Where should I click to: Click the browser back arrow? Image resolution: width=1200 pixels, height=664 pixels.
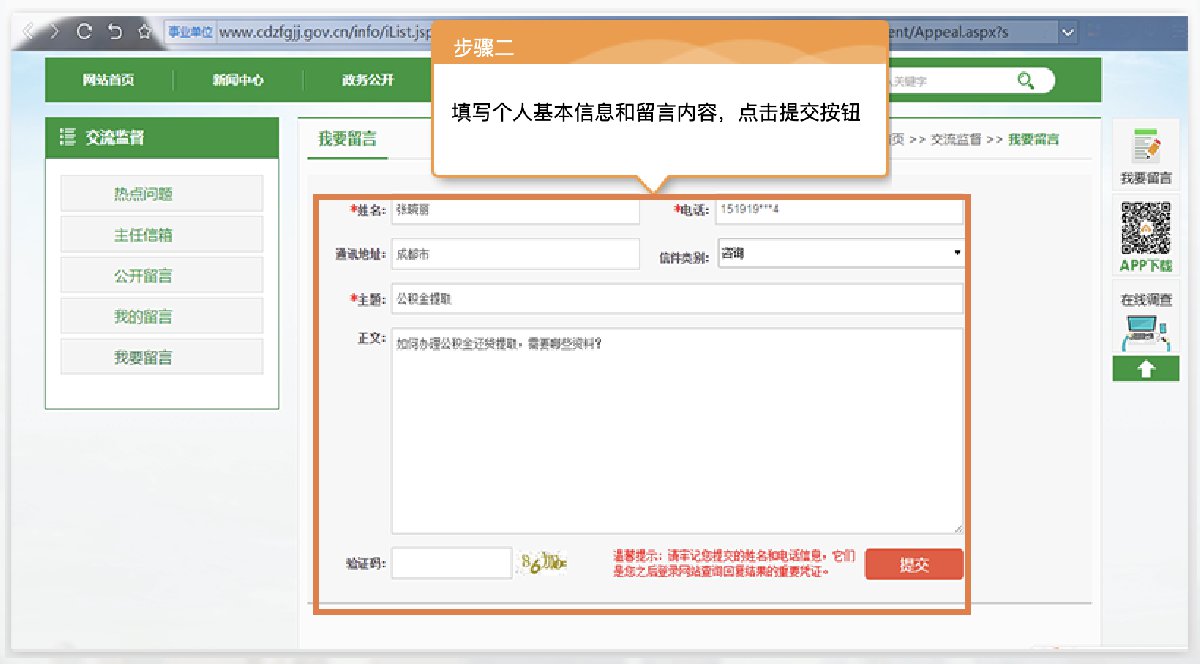click(27, 32)
